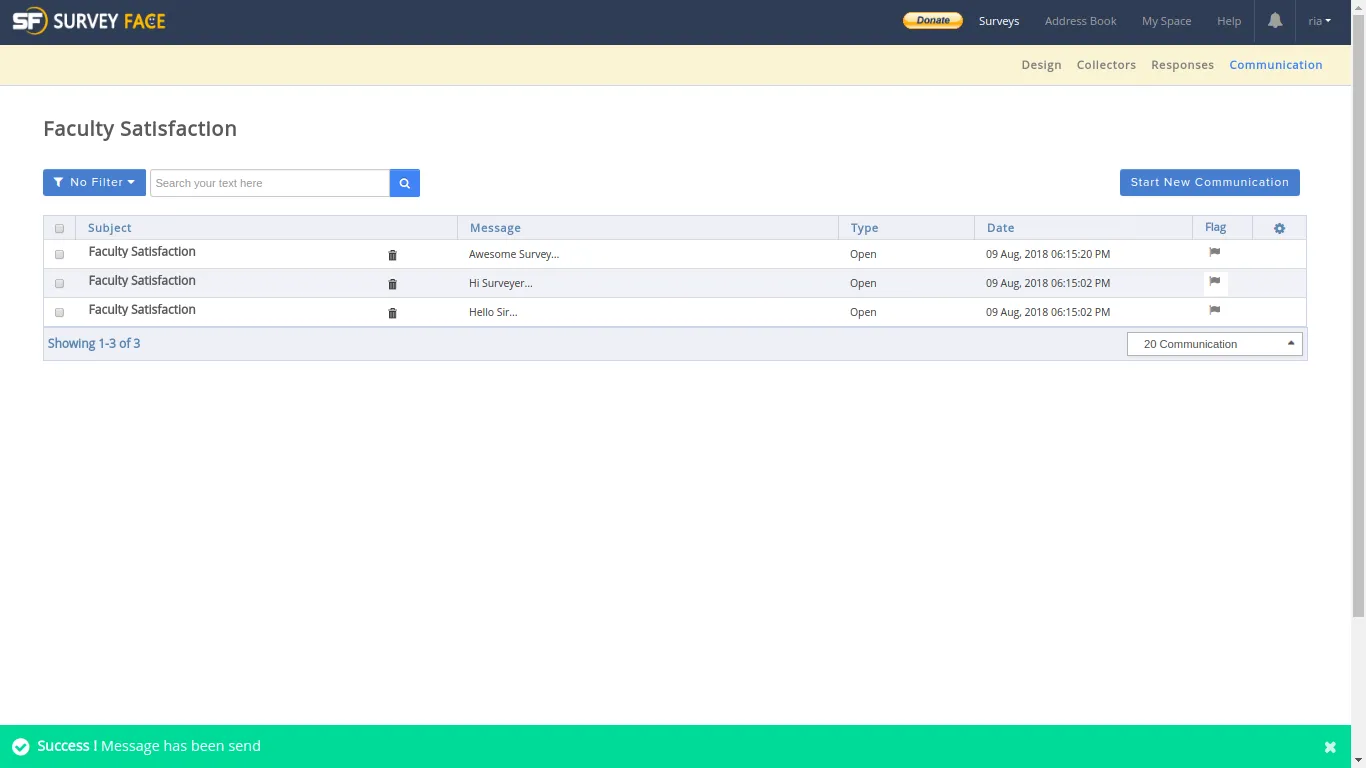Flag the "Awesome Survey..." communication
This screenshot has width=1366, height=768.
click(1214, 253)
